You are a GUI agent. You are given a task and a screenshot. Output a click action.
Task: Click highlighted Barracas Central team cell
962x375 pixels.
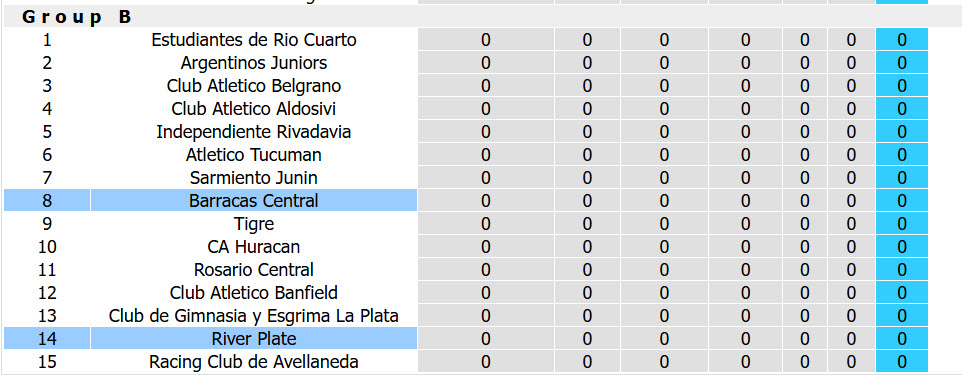[253, 201]
